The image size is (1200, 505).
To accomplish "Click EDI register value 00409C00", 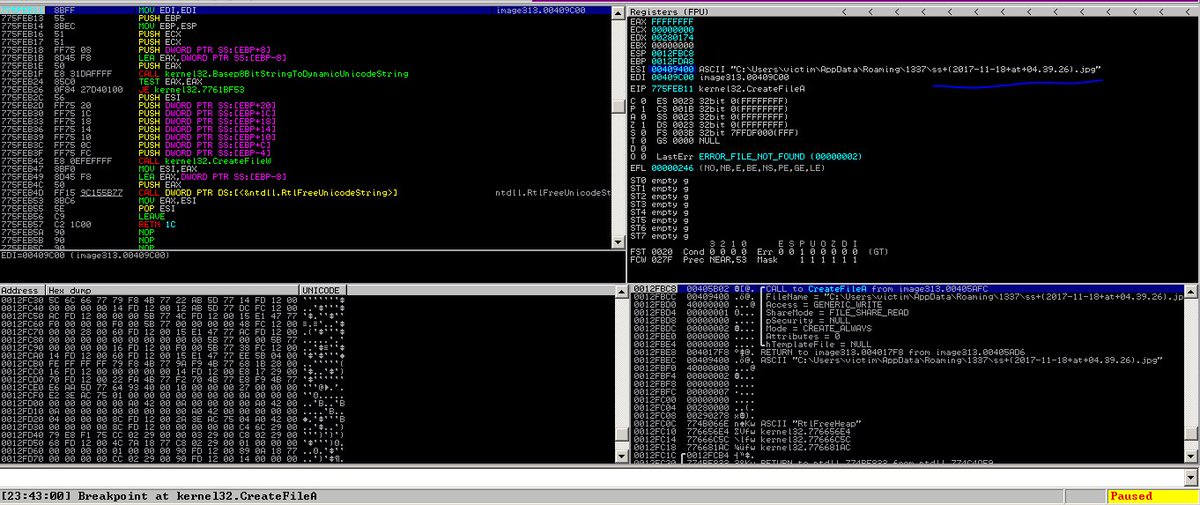I will coord(672,77).
